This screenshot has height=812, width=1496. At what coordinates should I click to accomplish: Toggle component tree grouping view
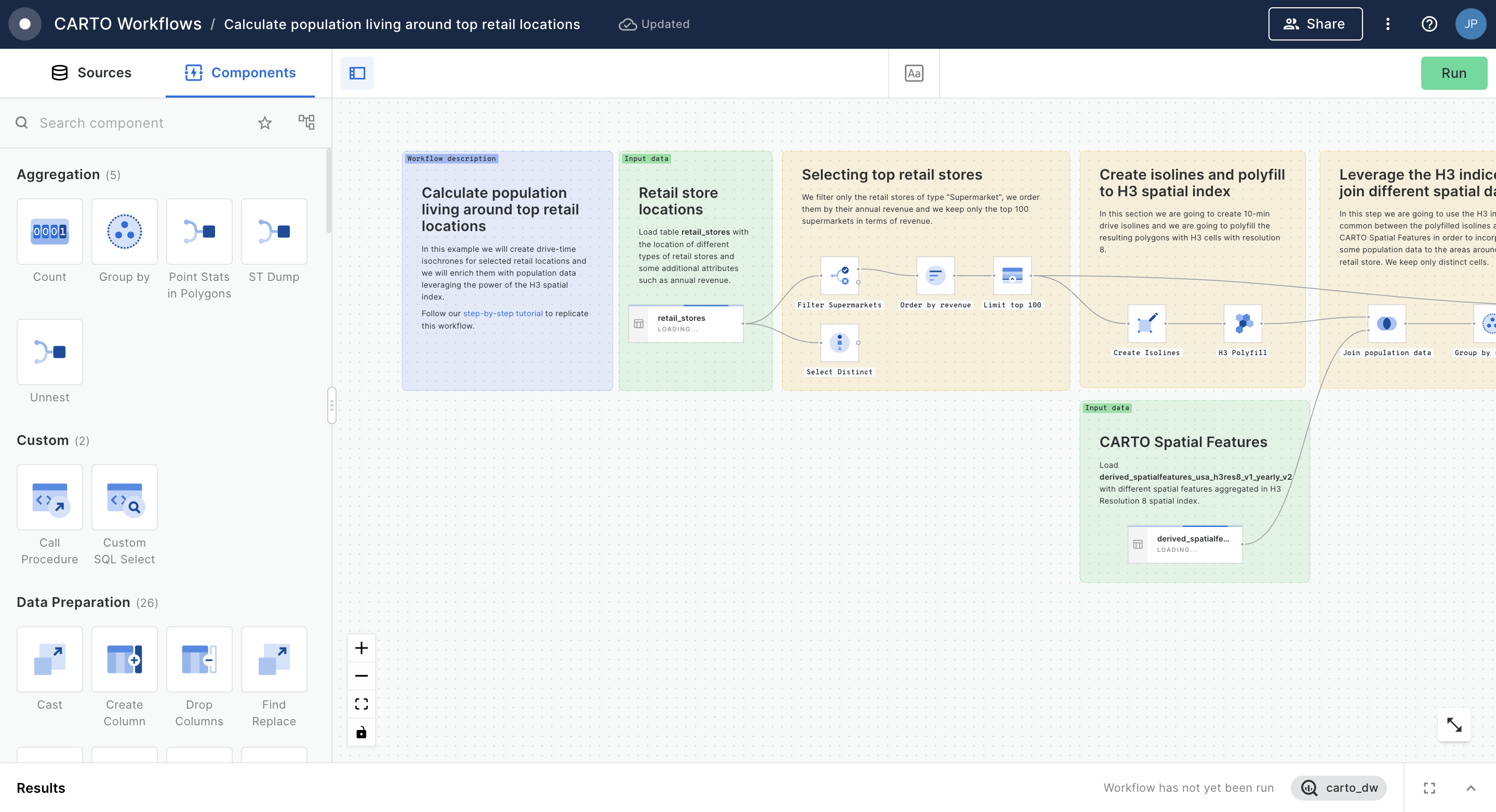coord(306,123)
